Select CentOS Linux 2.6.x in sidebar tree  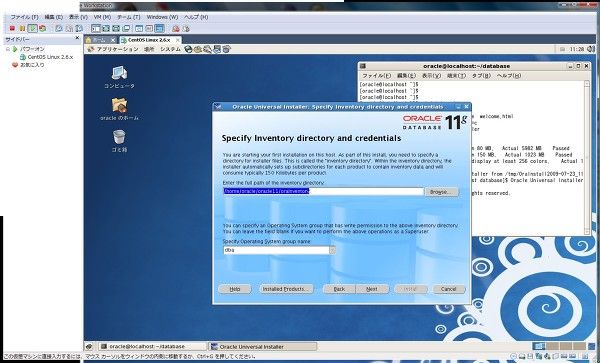pos(46,57)
